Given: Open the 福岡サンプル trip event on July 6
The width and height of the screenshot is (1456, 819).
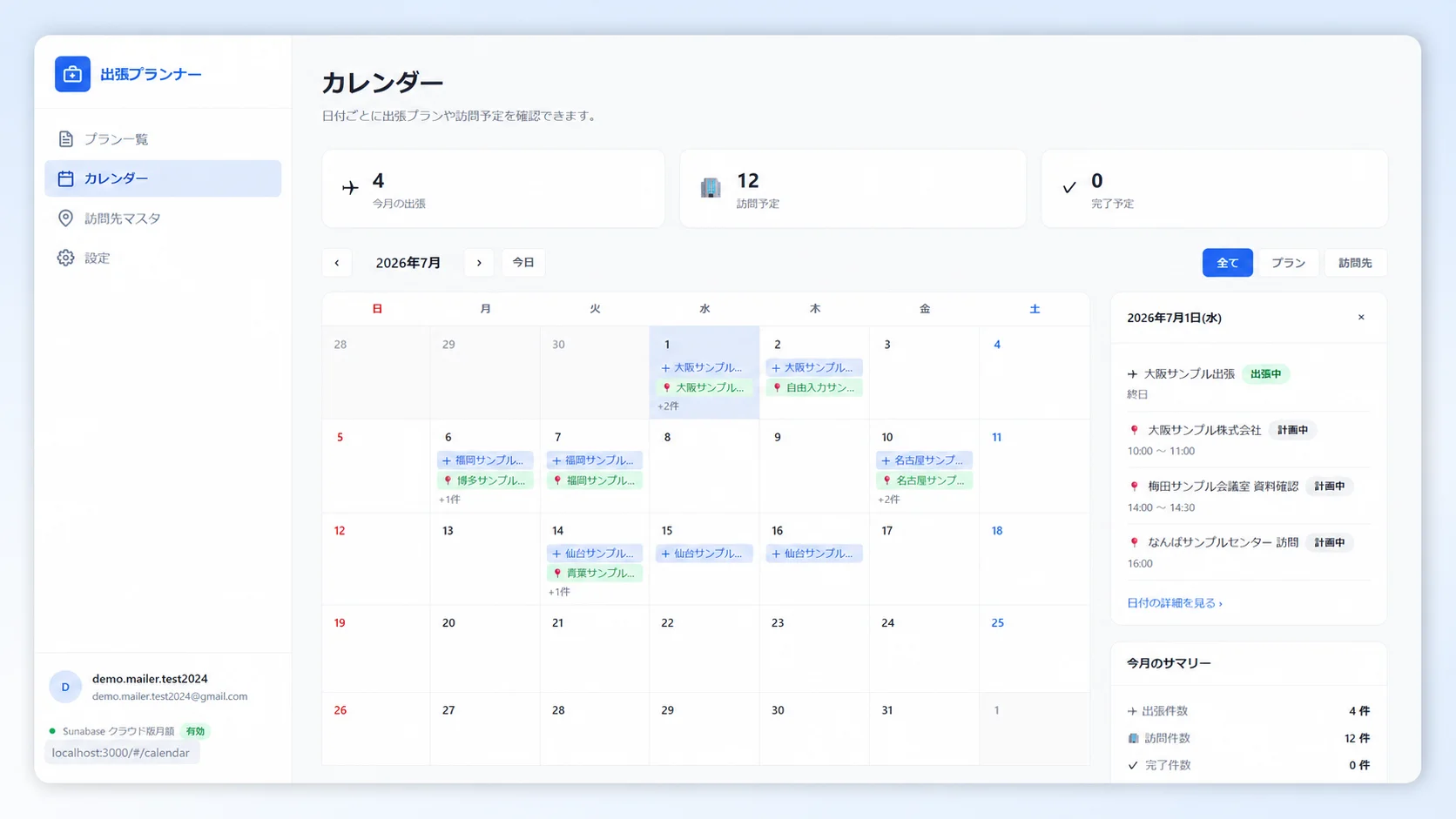Looking at the screenshot, I should pyautogui.click(x=485, y=460).
